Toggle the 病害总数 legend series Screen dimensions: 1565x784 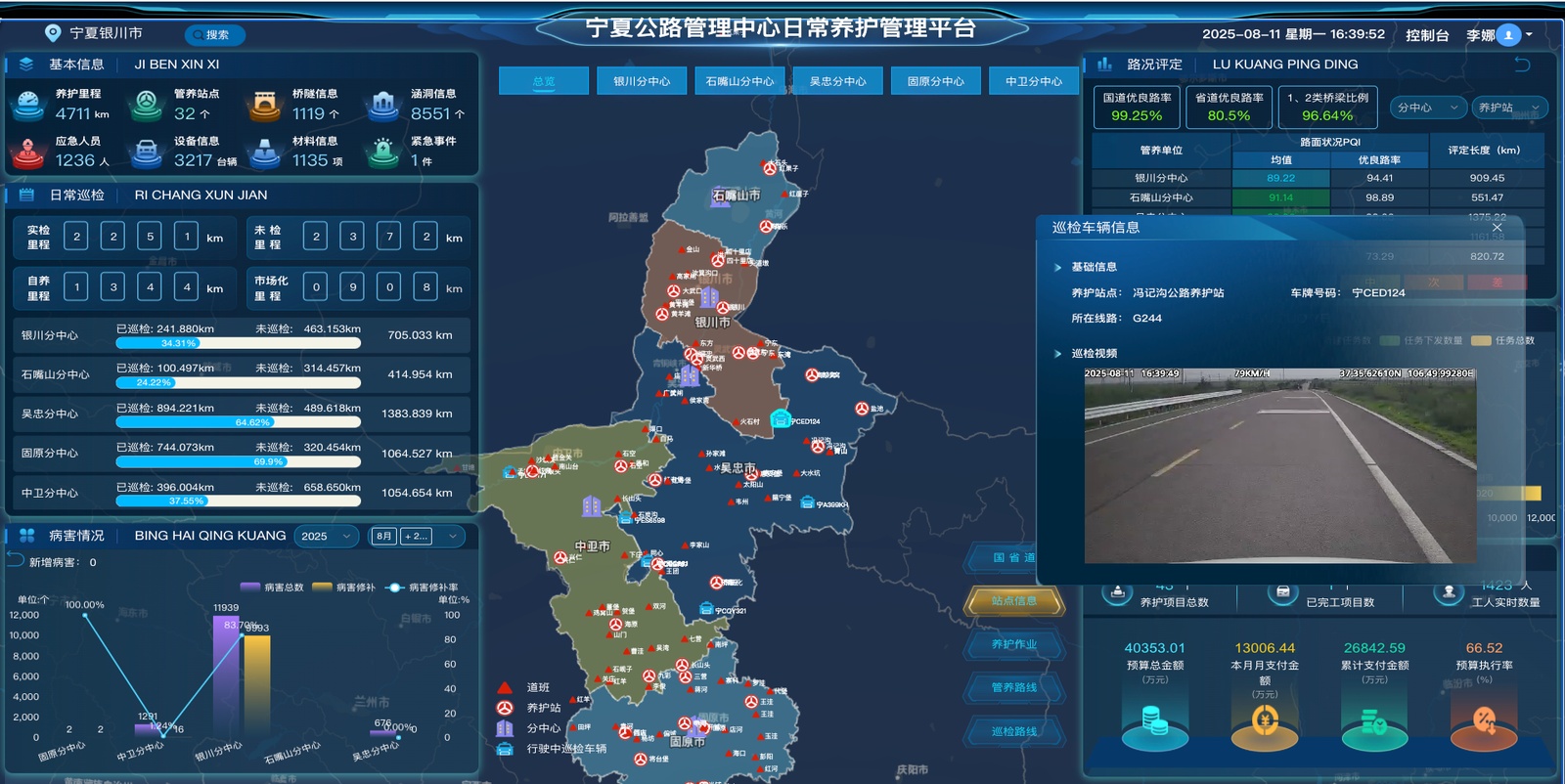click(272, 588)
